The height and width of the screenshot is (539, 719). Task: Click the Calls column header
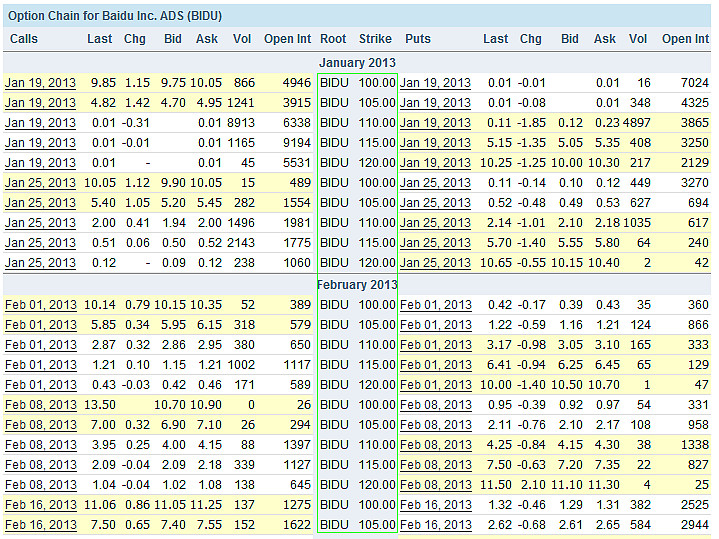click(24, 39)
